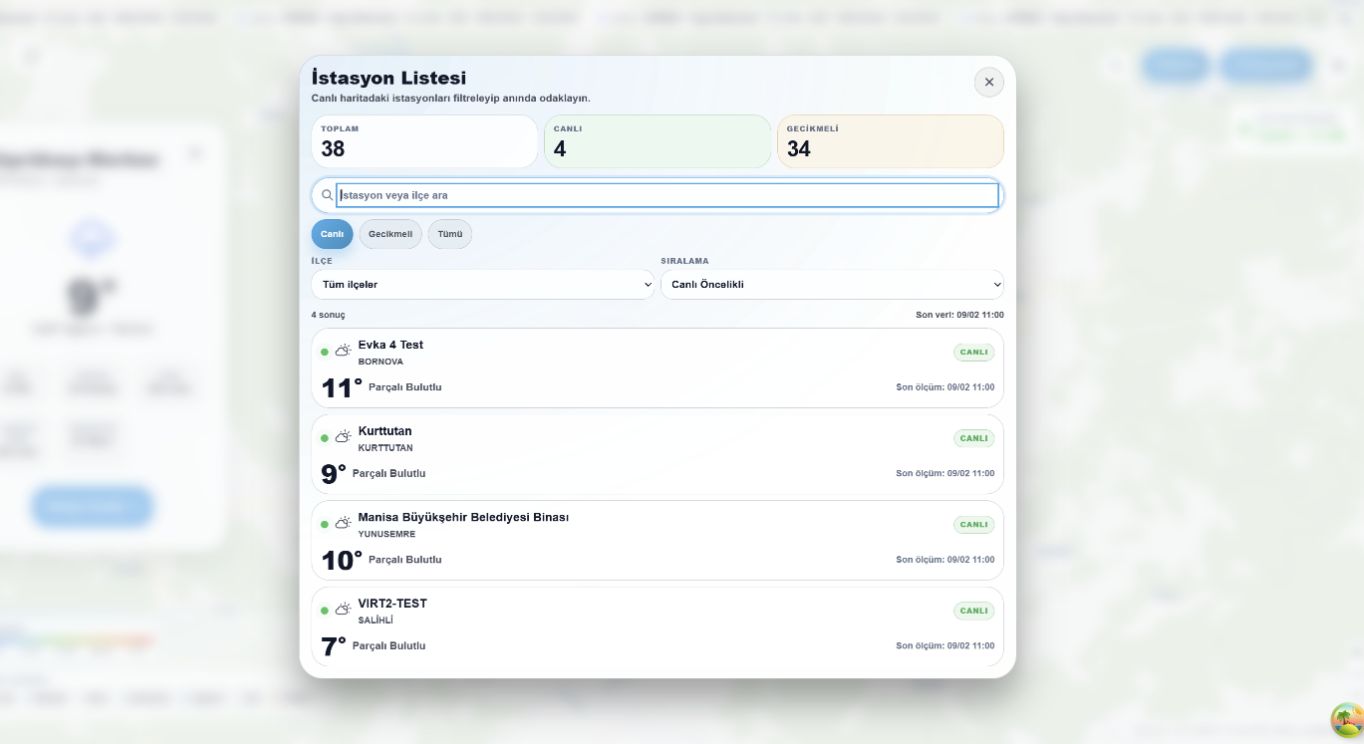Screen dimensions: 1364x744
Task: Click the Toplam 38 summary card
Action: click(x=424, y=142)
